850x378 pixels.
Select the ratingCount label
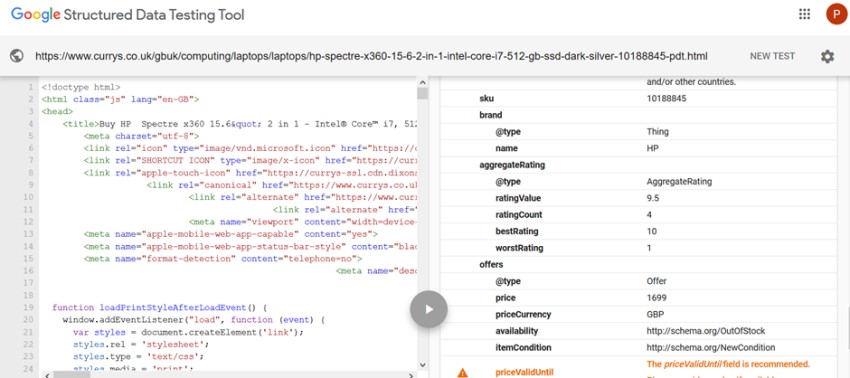(518, 215)
